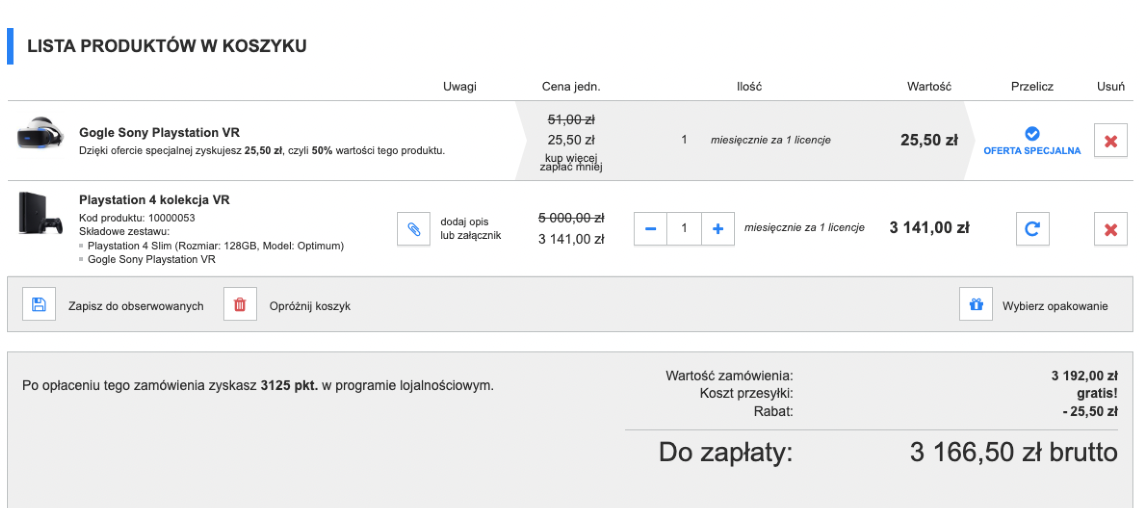This screenshot has width=1140, height=508.
Task: Click the crossed-out price 5 000,00 zł
Action: pos(571,217)
